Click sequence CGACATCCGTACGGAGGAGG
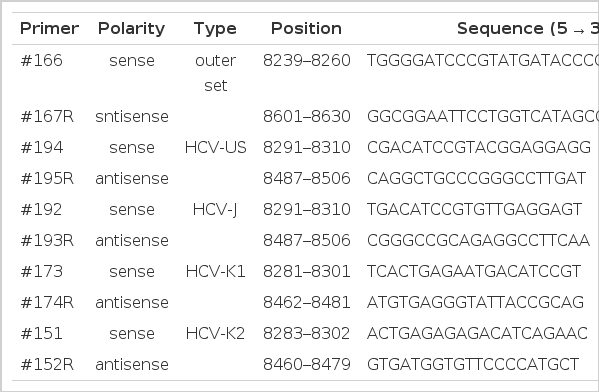The height and width of the screenshot is (392, 599). click(x=479, y=147)
